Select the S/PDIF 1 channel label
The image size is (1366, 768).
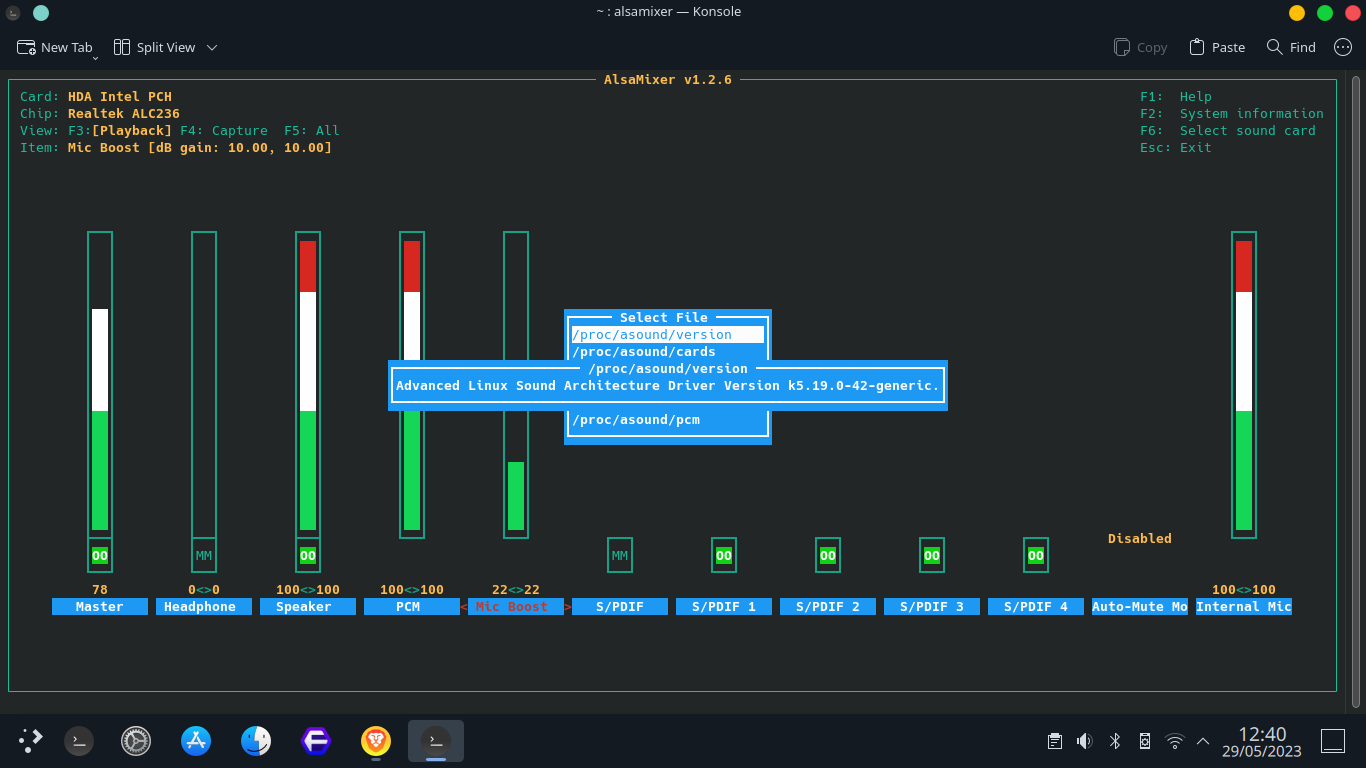click(x=724, y=607)
